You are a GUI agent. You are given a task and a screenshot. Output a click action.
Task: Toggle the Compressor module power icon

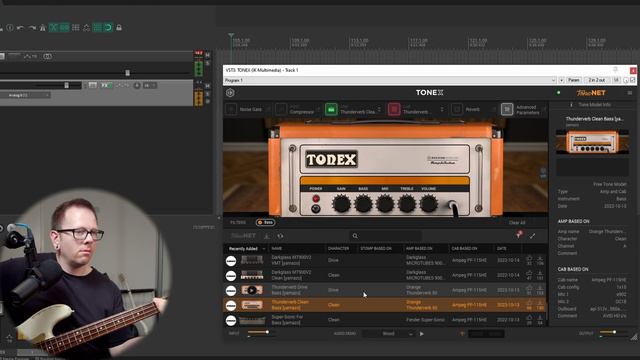[281, 109]
